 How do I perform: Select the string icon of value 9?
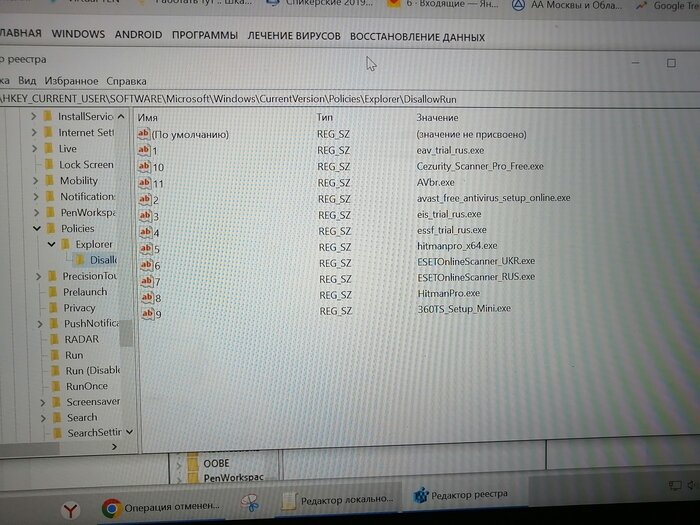[x=148, y=313]
